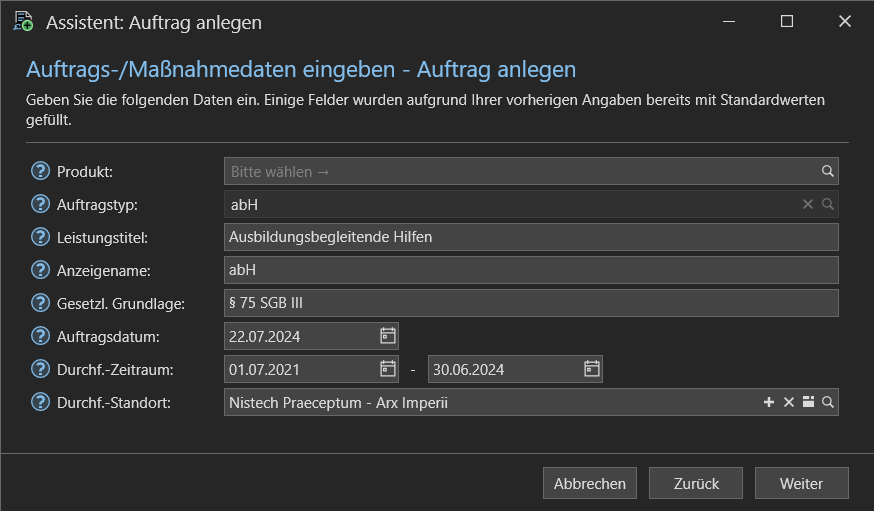Viewport: 874px width, 511px height.
Task: Proceed with the Weiter button
Action: point(802,483)
